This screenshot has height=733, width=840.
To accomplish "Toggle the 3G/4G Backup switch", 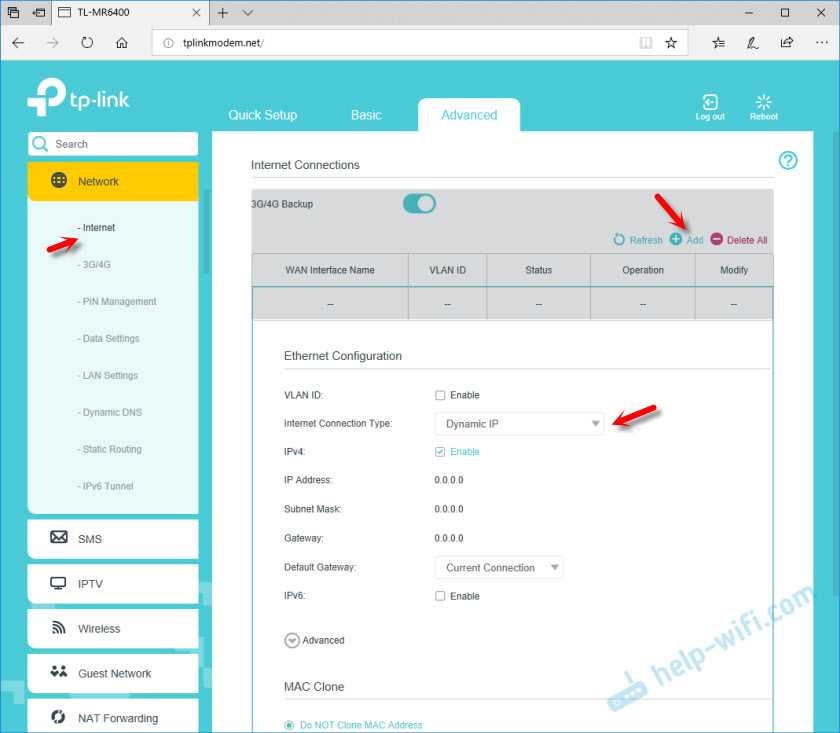I will pyautogui.click(x=419, y=204).
